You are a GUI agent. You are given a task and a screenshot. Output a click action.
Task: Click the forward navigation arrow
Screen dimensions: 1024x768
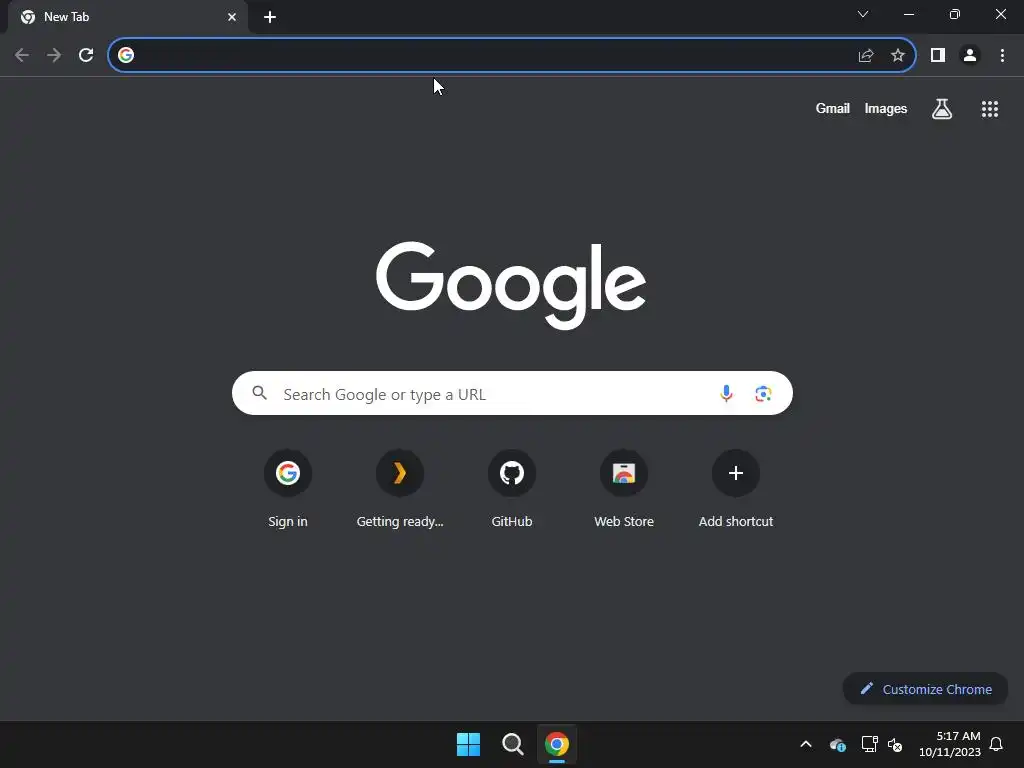[54, 56]
